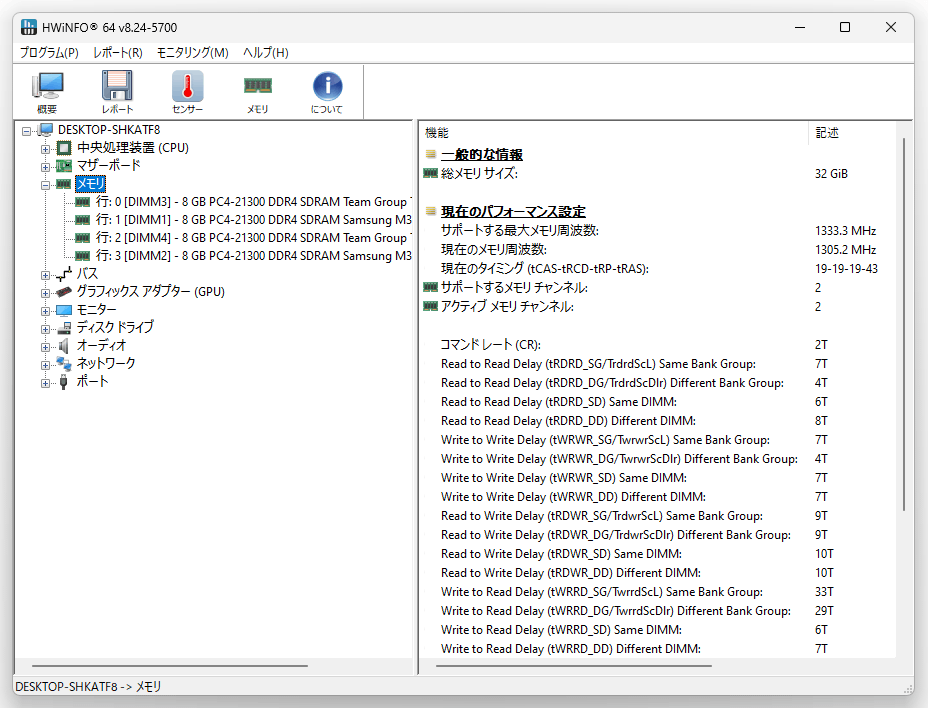This screenshot has width=928, height=708.
Task: Collapse the DESKTOP-SHKATF8 root node
Action: point(27,131)
